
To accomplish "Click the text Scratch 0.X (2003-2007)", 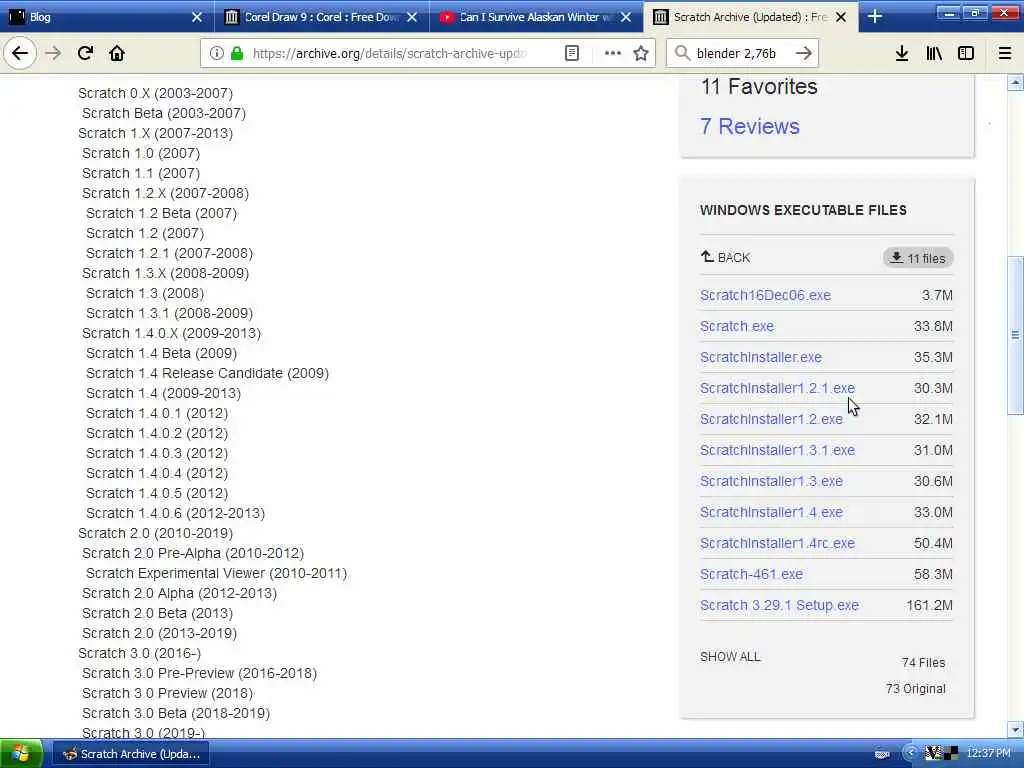I will 155,93.
